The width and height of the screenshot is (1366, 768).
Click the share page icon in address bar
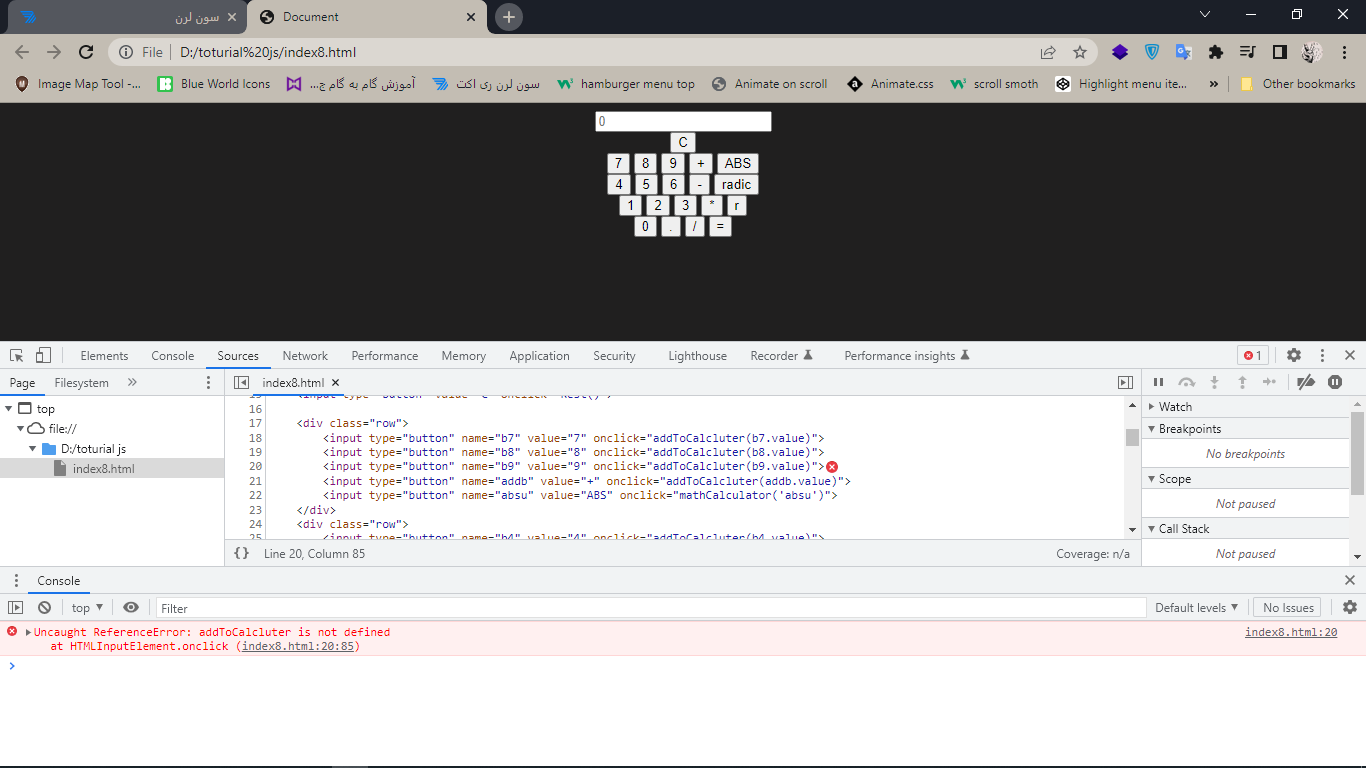point(1048,52)
